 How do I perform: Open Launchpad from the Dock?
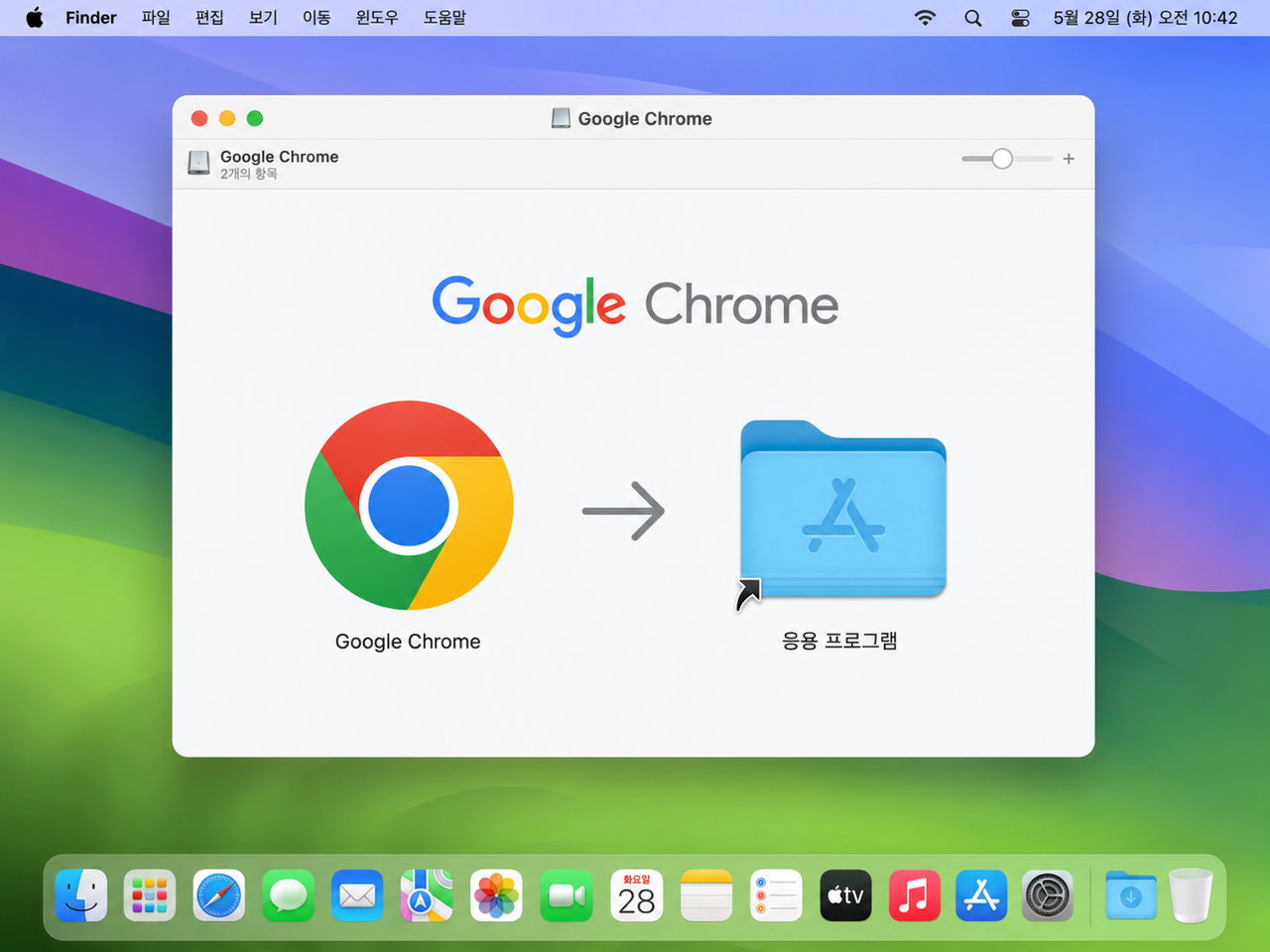150,896
